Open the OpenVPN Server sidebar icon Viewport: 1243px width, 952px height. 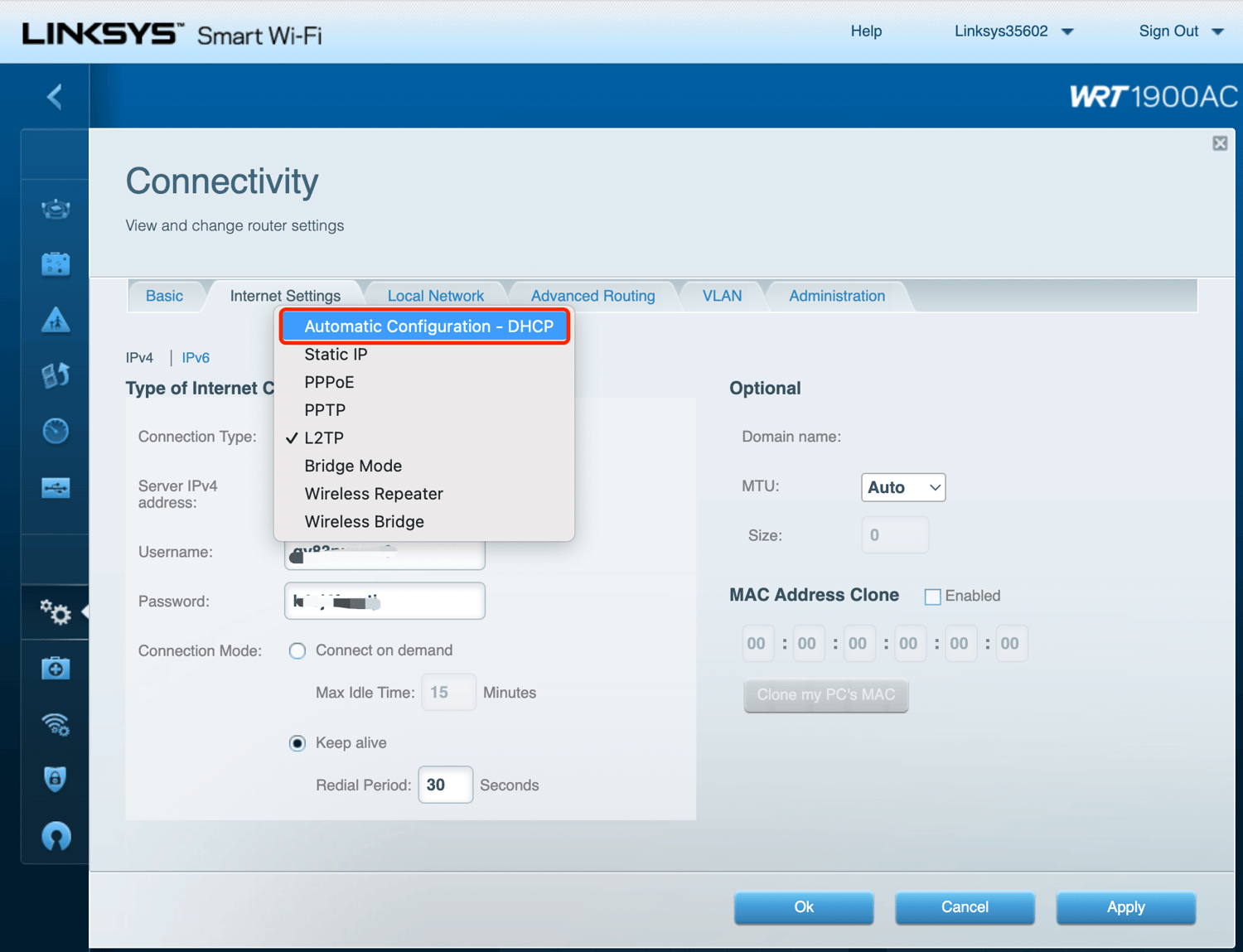(x=56, y=836)
